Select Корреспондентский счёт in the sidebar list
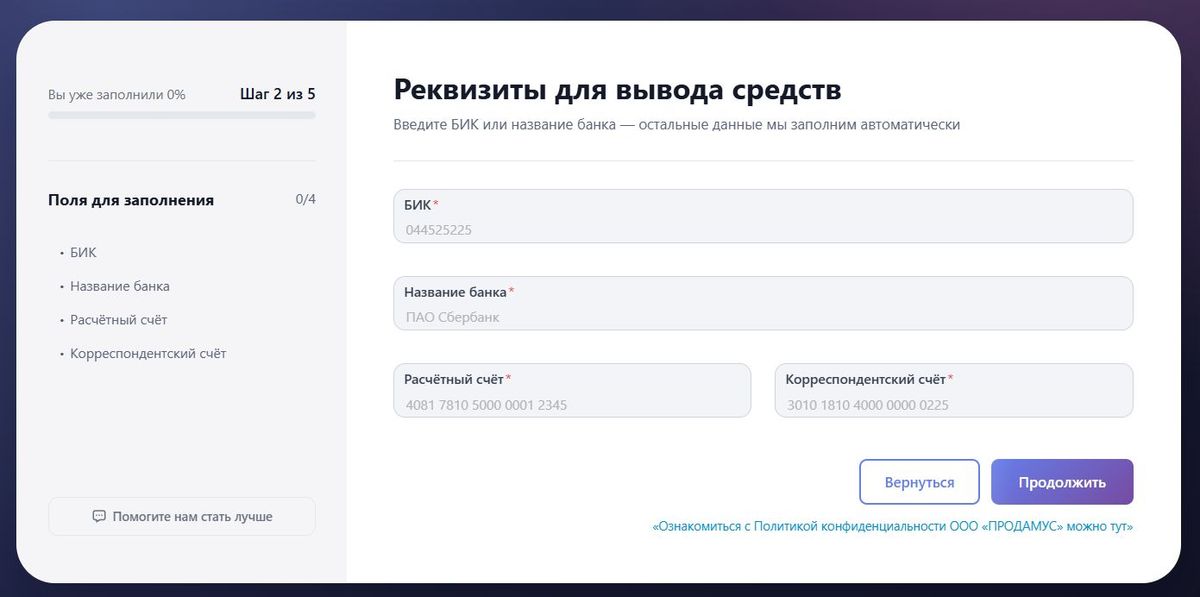Screen dimensions: 1200x597 point(148,354)
